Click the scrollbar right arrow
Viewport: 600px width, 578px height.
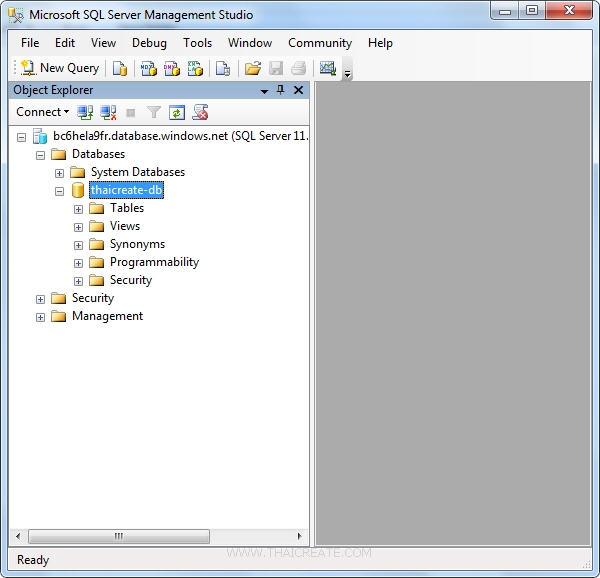300,536
